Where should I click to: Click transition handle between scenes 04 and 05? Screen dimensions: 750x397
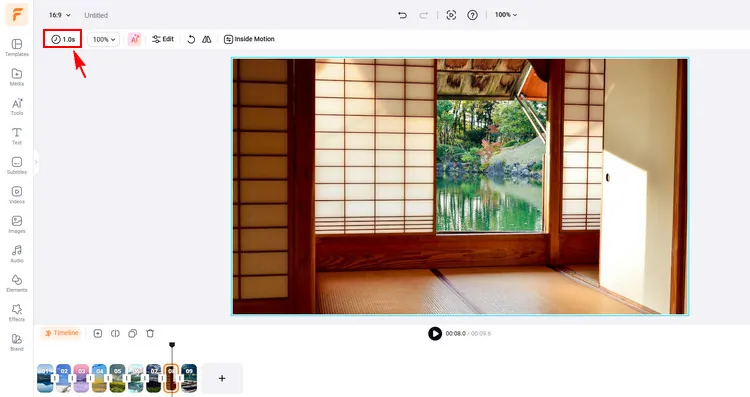coord(108,378)
